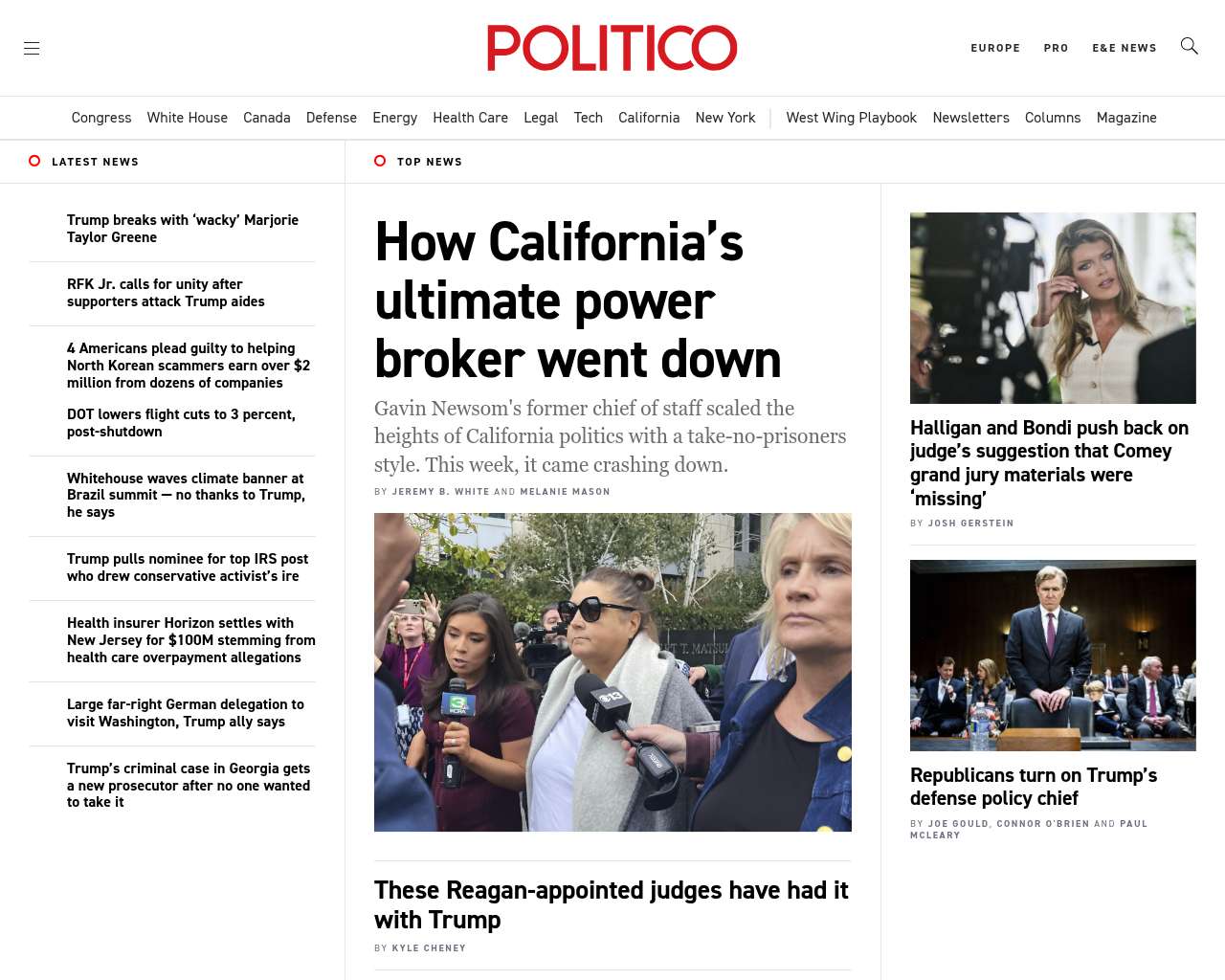
Task: Open the Defense section
Action: [331, 118]
